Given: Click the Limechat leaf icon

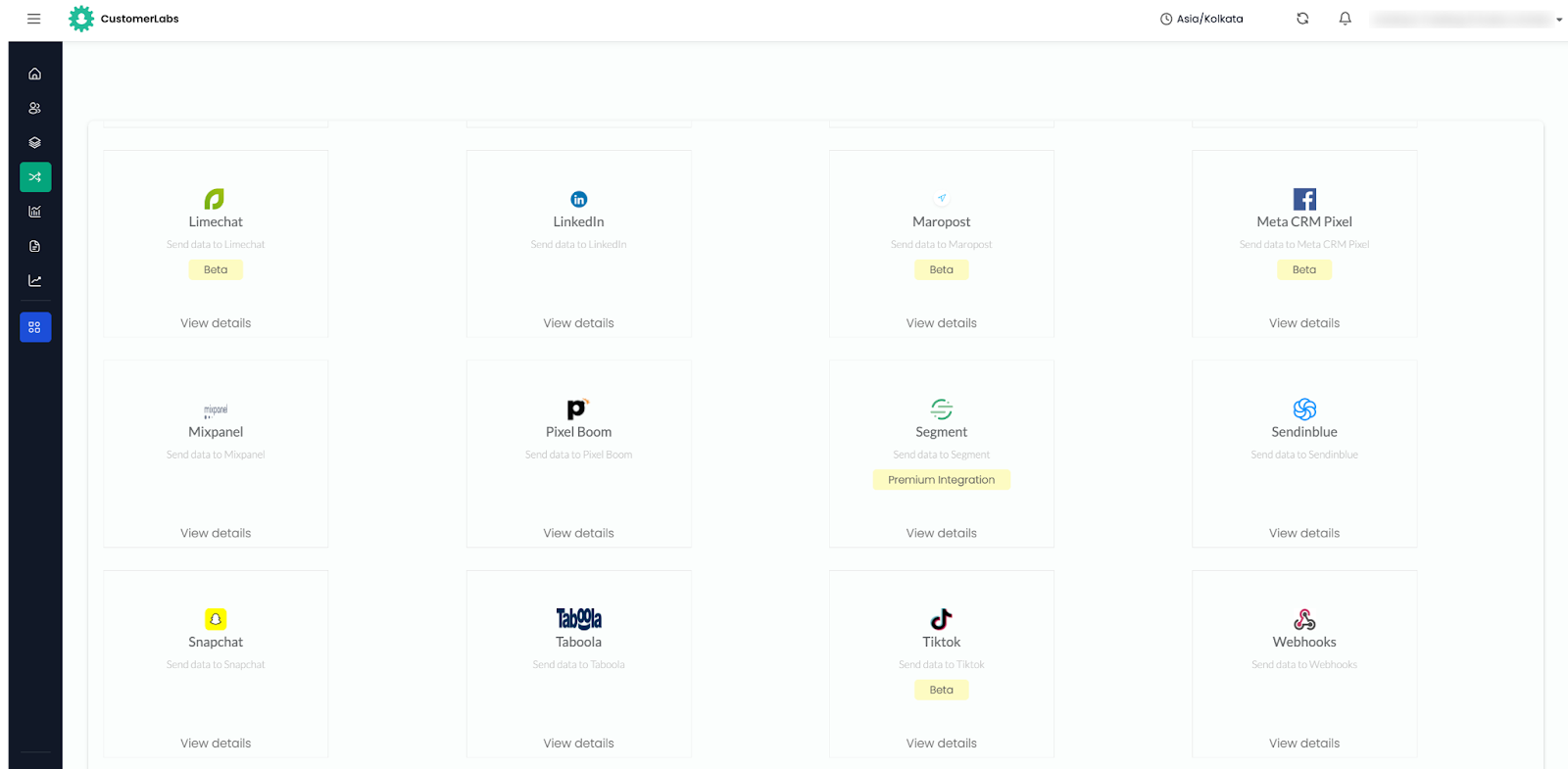Looking at the screenshot, I should click(x=215, y=199).
